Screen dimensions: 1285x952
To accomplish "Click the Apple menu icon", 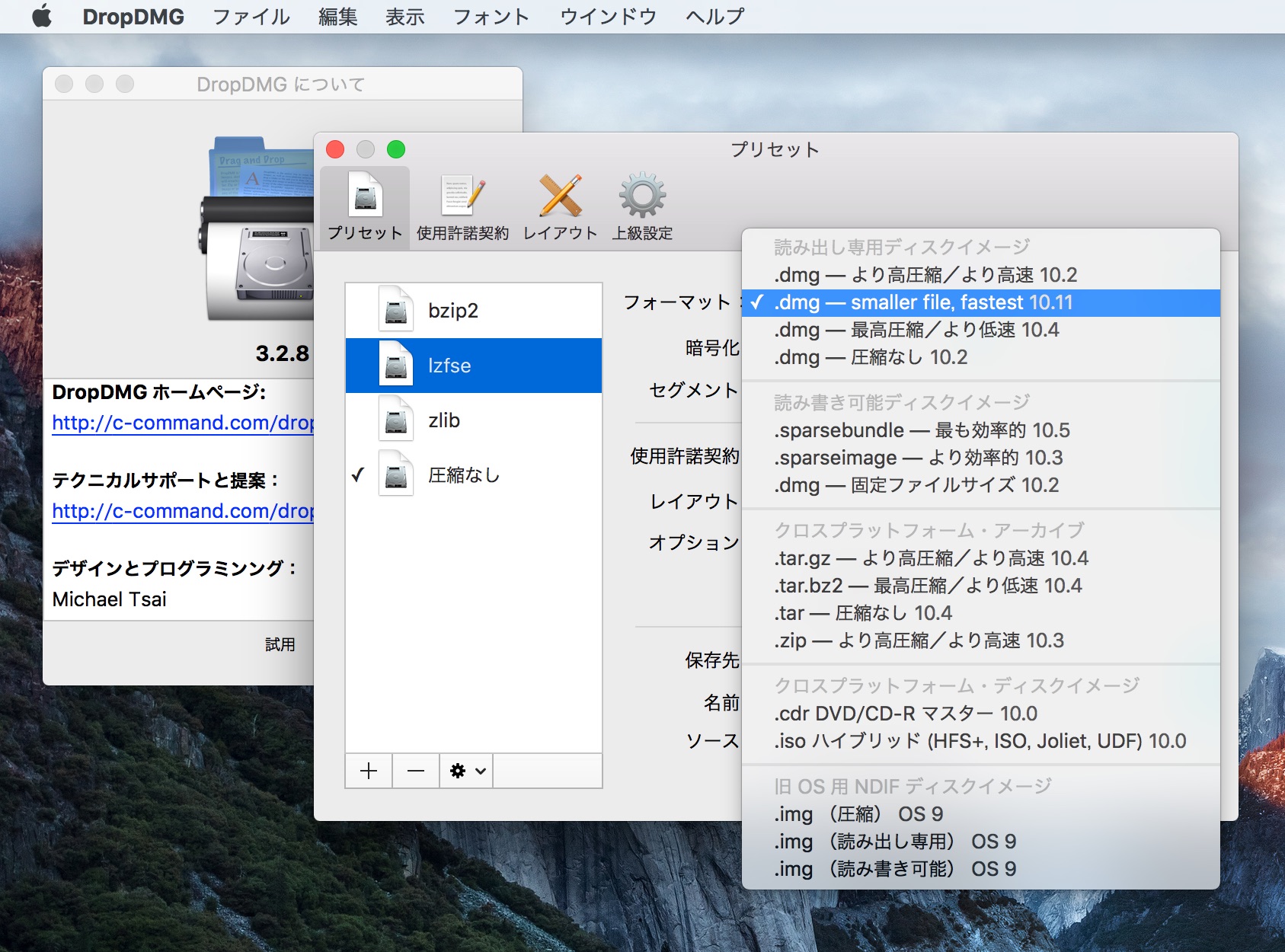I will 42,16.
